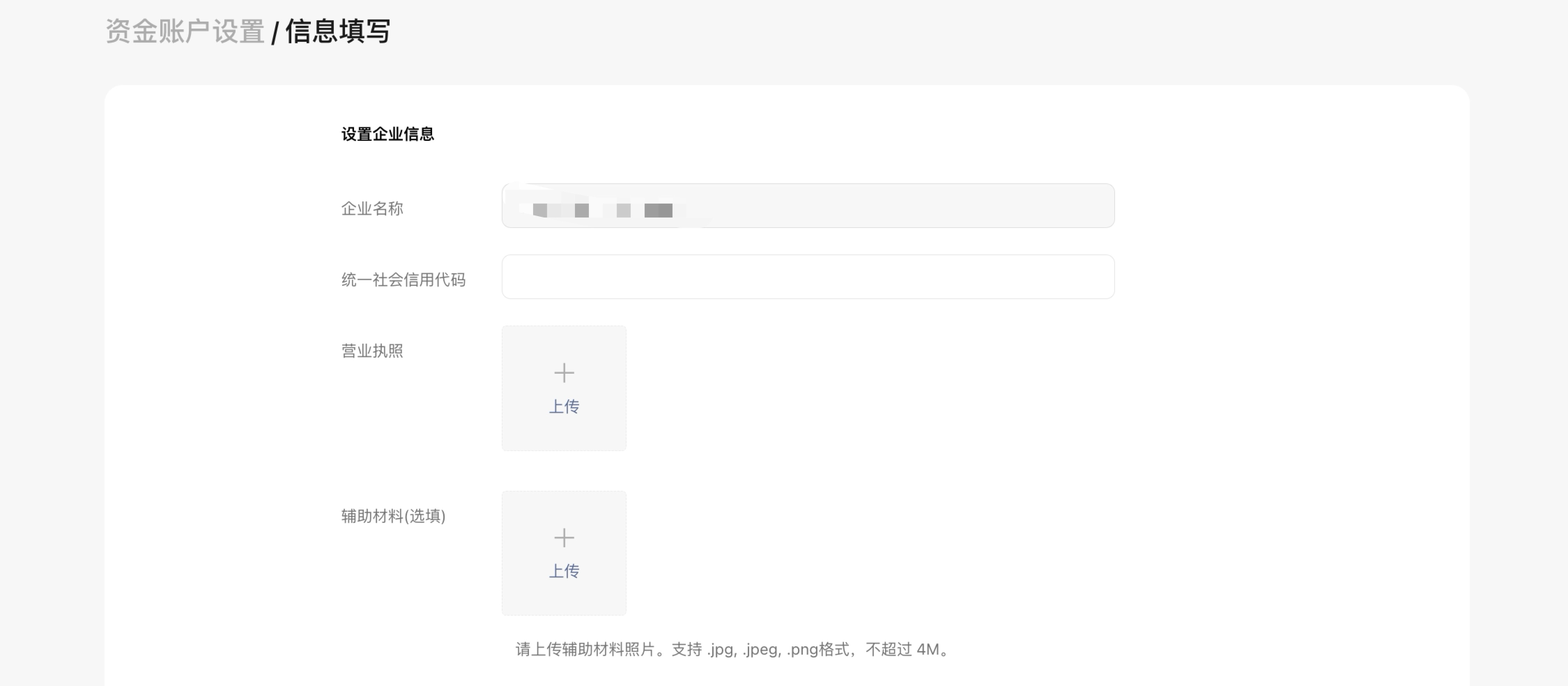Upload 辅助材料 optional file
1568x686 pixels.
[x=564, y=554]
